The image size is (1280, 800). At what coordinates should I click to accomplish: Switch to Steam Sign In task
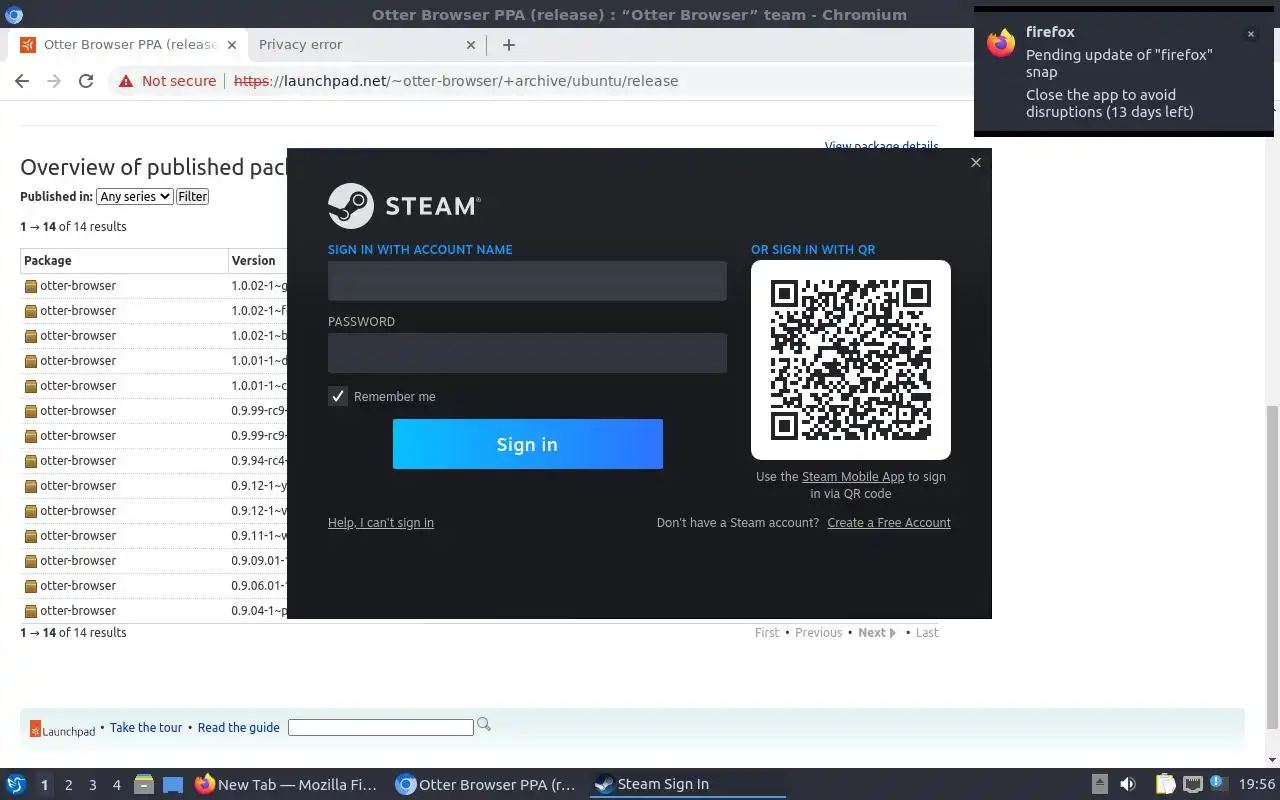686,785
